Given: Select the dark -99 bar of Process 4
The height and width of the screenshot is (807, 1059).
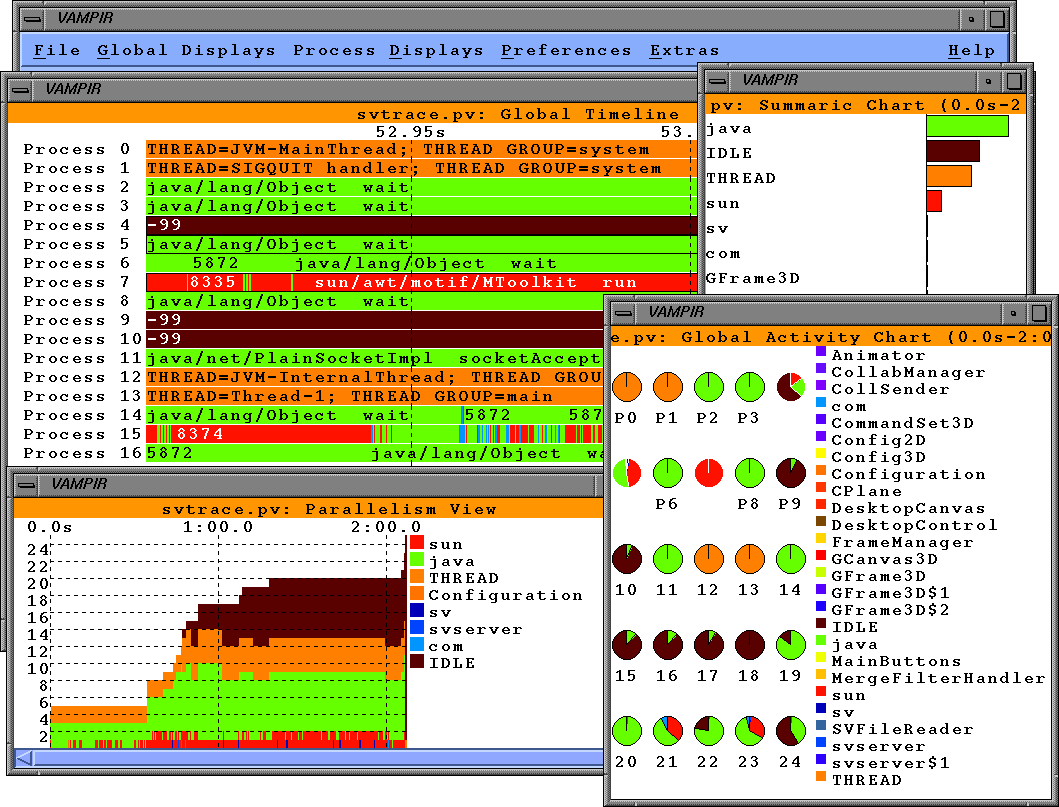Looking at the screenshot, I should point(421,226).
